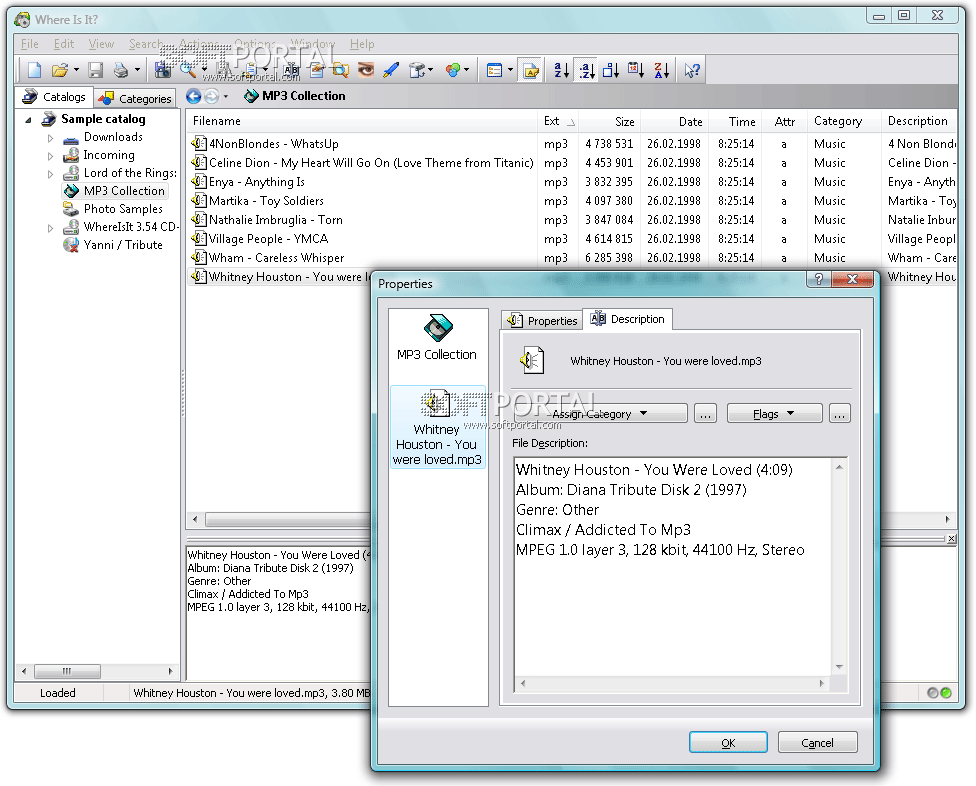This screenshot has width=976, height=786.
Task: Create a new catalog with the blank page icon
Action: [34, 70]
